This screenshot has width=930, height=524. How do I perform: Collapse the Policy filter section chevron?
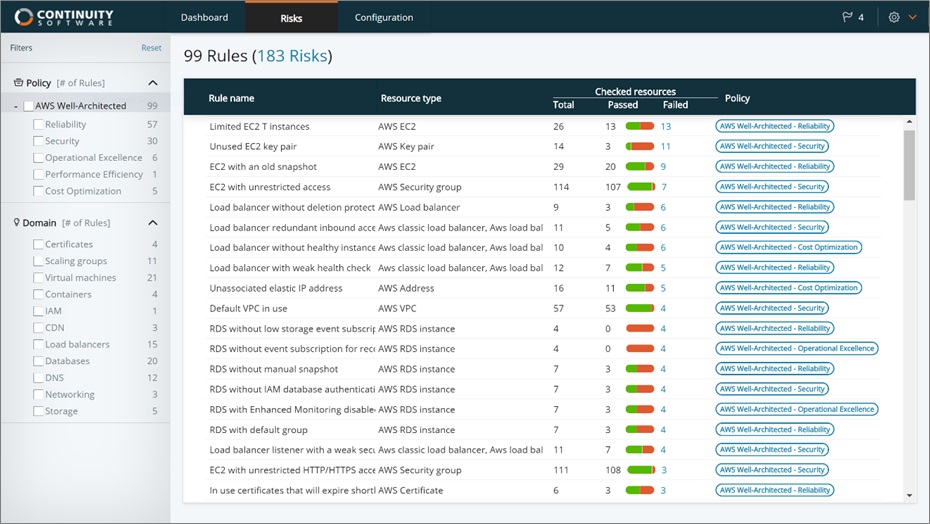coord(152,82)
